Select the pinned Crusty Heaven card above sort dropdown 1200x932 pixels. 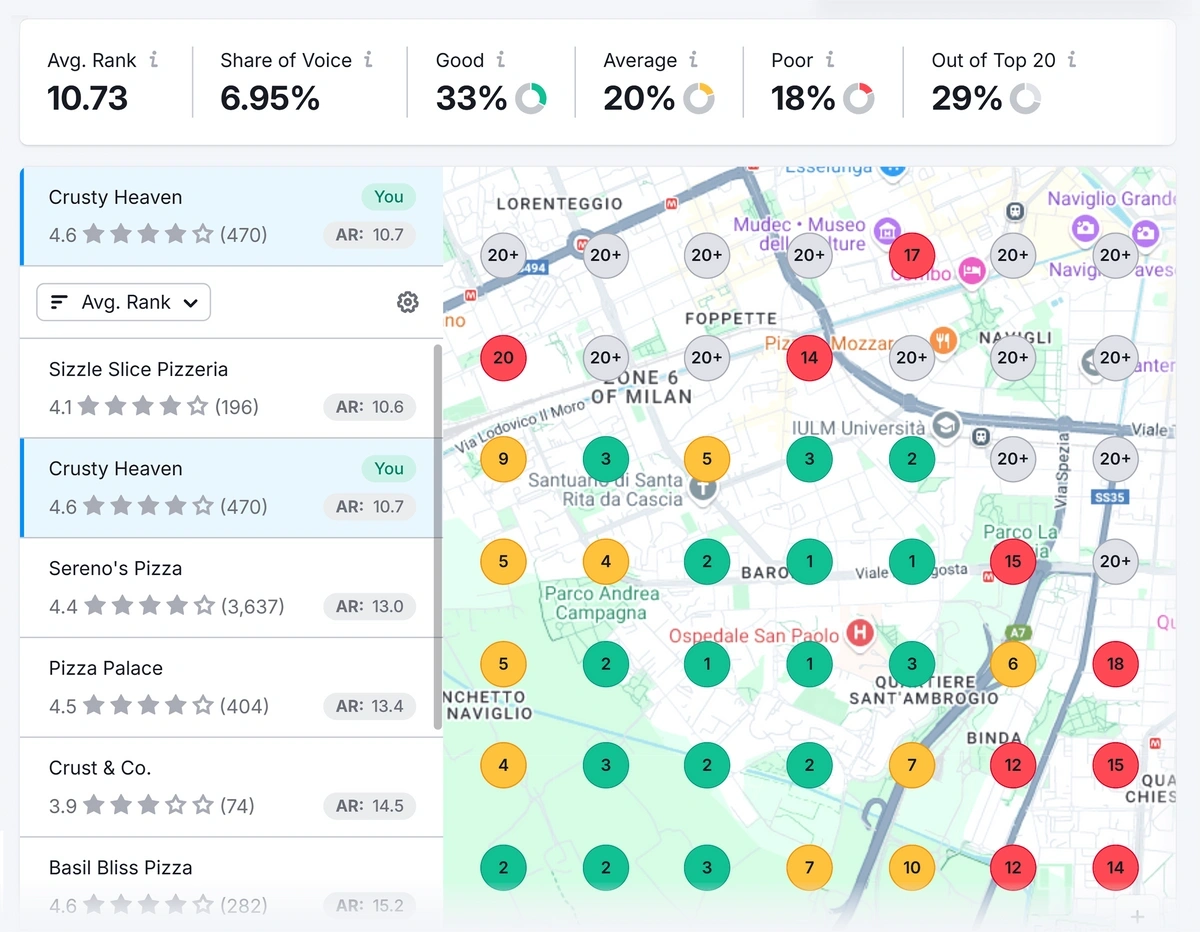[x=231, y=216]
